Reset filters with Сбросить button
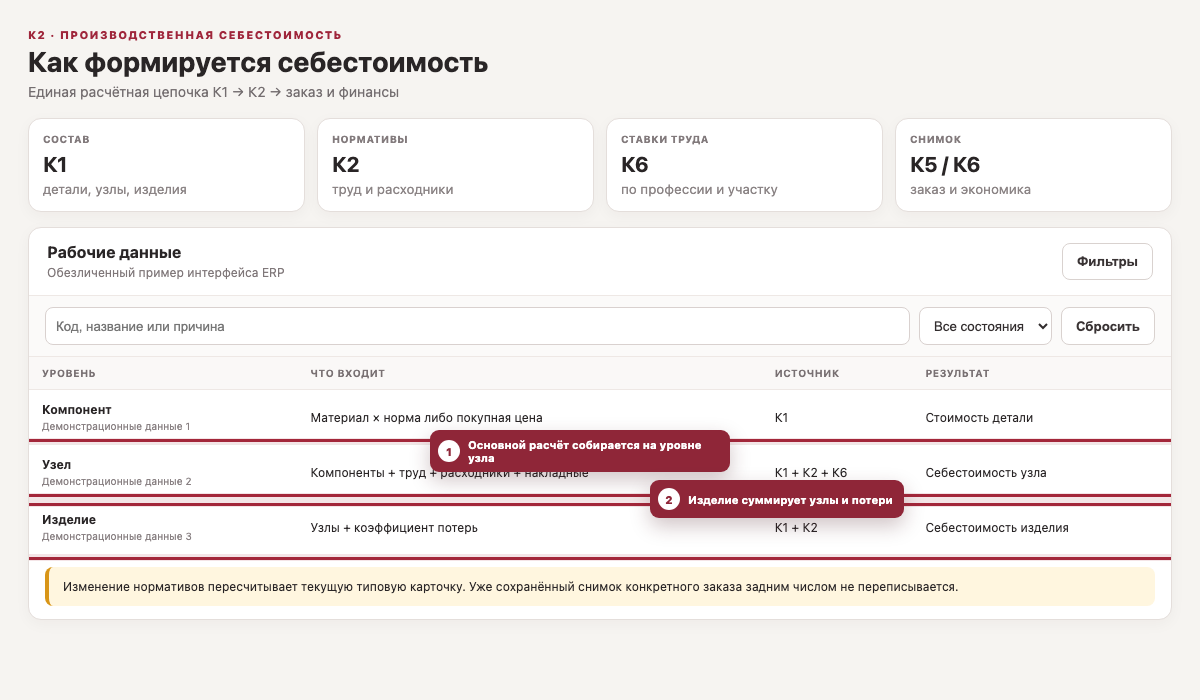Image resolution: width=1200 pixels, height=700 pixels. click(x=1107, y=326)
